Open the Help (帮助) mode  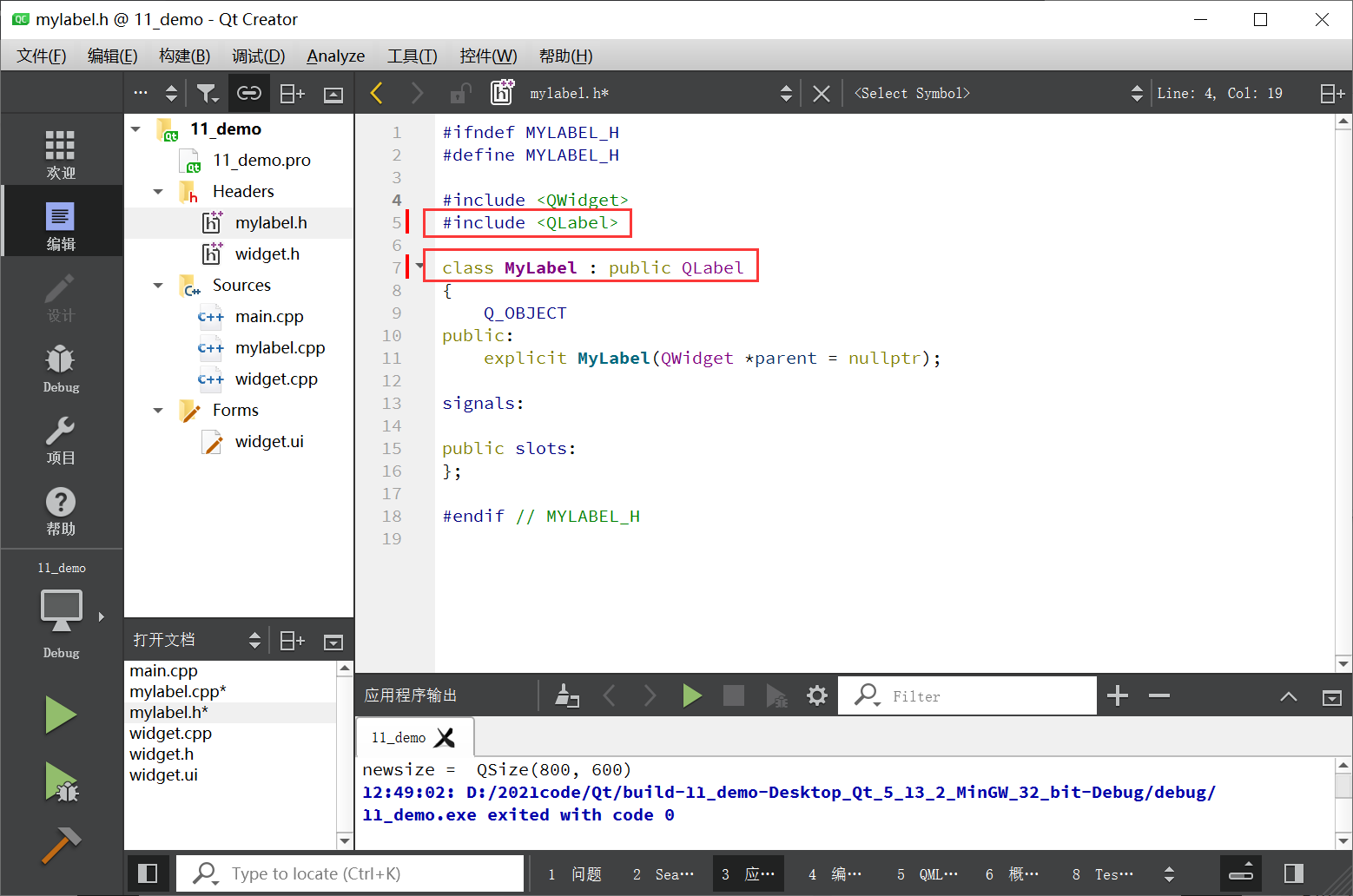click(x=61, y=510)
